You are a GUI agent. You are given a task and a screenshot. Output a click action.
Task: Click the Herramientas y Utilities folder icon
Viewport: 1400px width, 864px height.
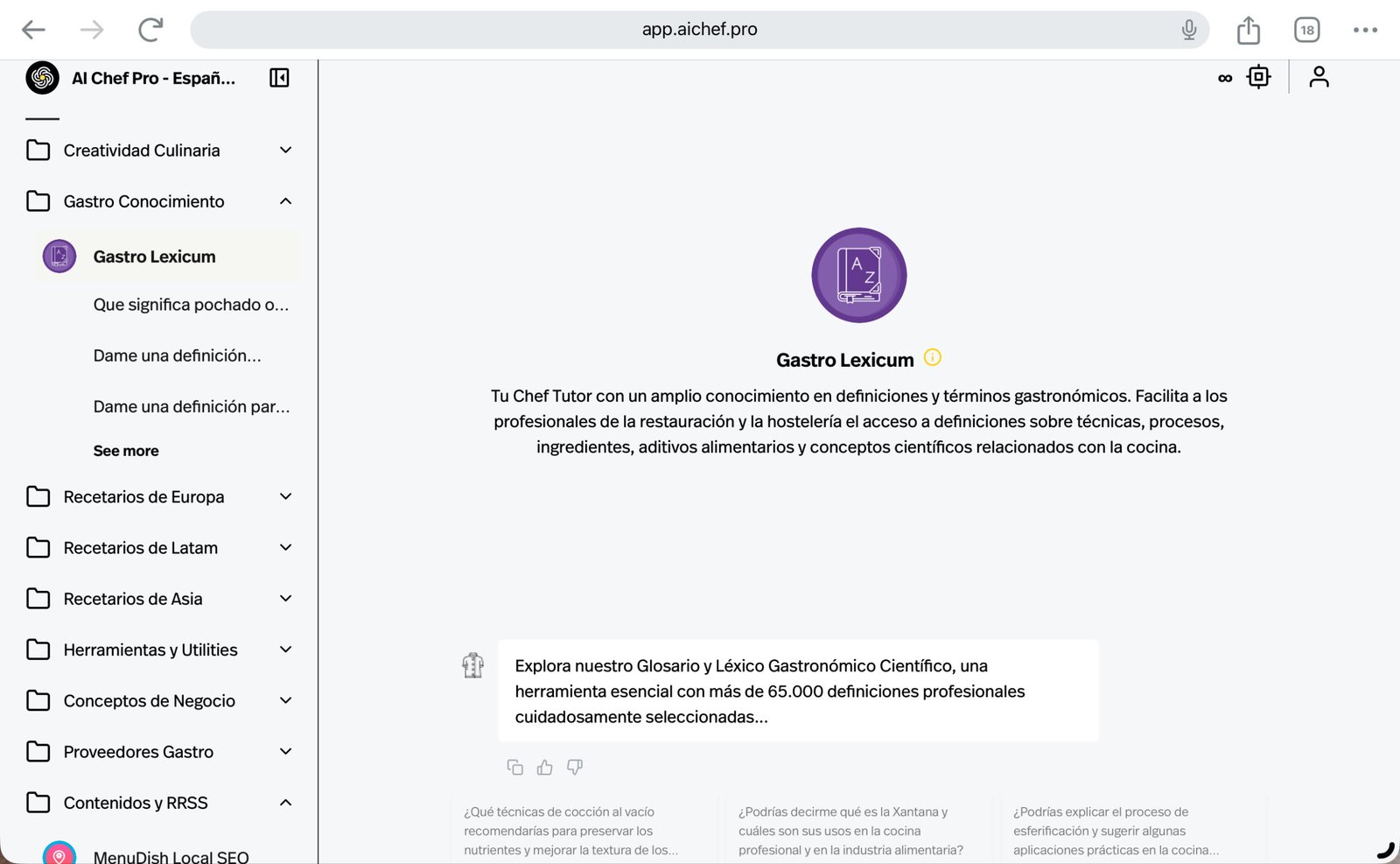pos(38,650)
